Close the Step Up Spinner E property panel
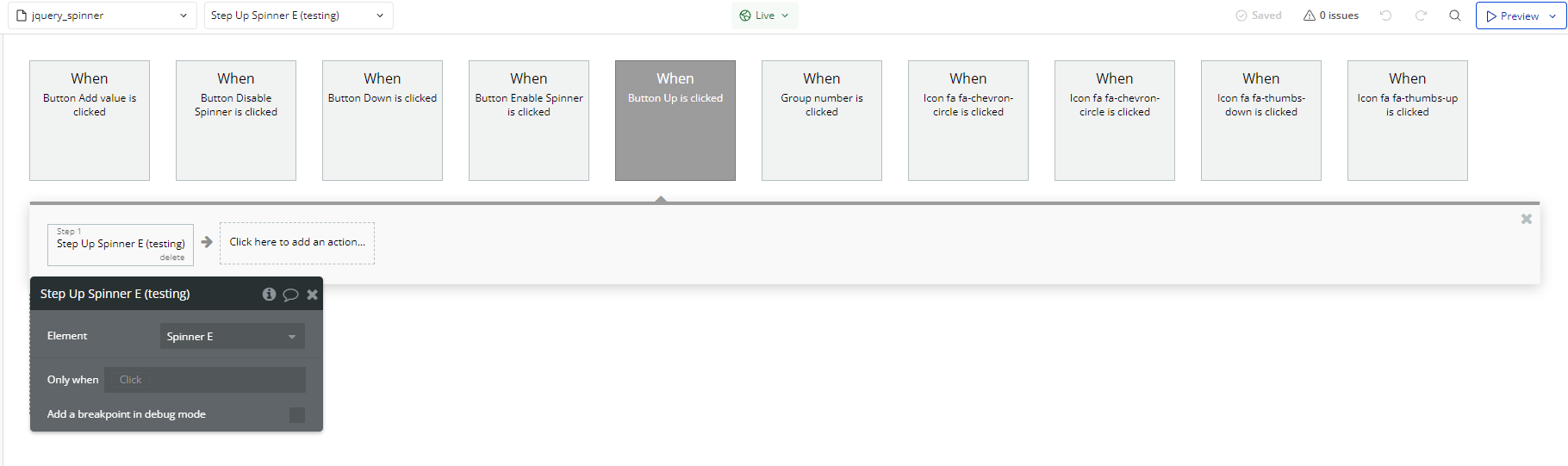The width and height of the screenshot is (1568, 466). click(x=312, y=295)
